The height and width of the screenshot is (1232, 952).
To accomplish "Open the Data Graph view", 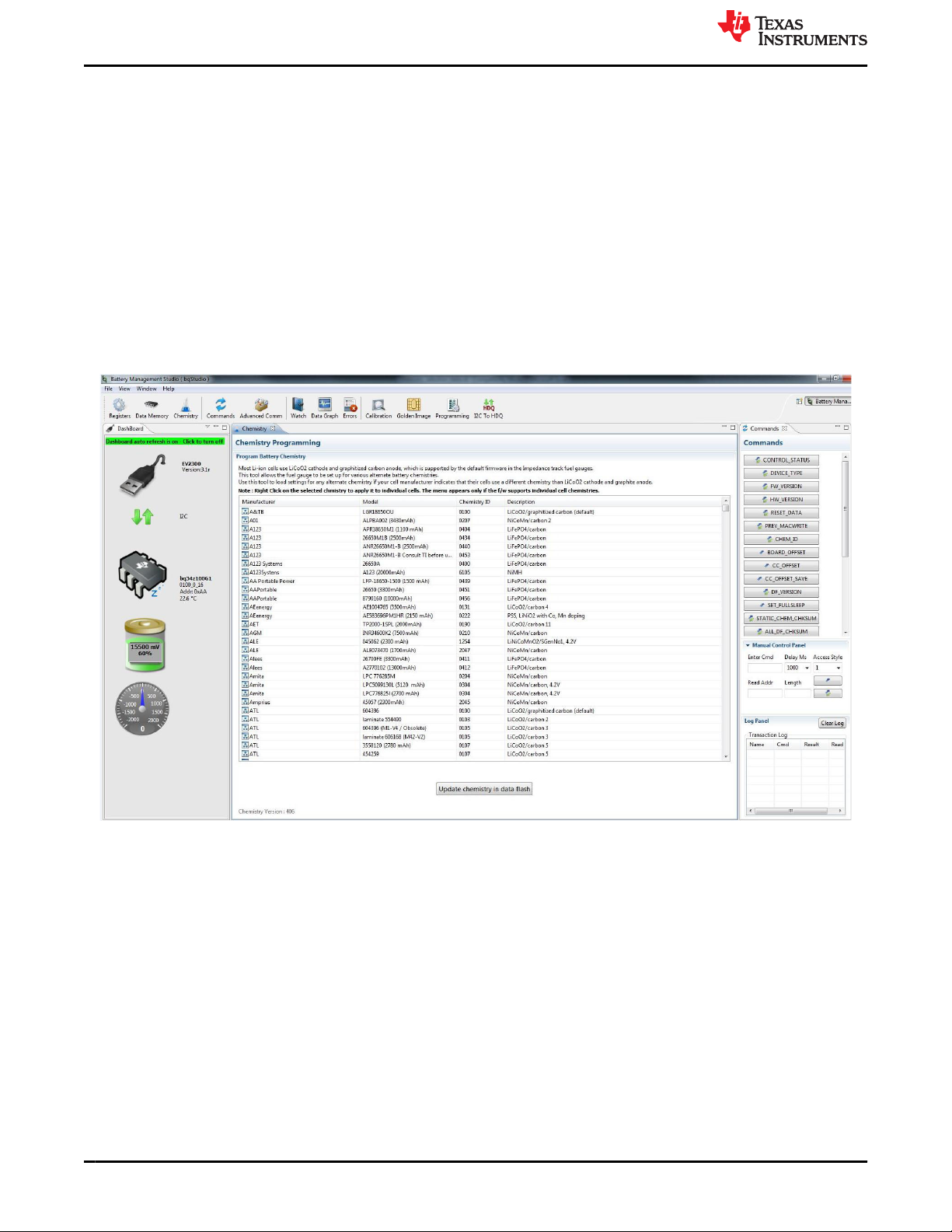I will pyautogui.click(x=325, y=407).
